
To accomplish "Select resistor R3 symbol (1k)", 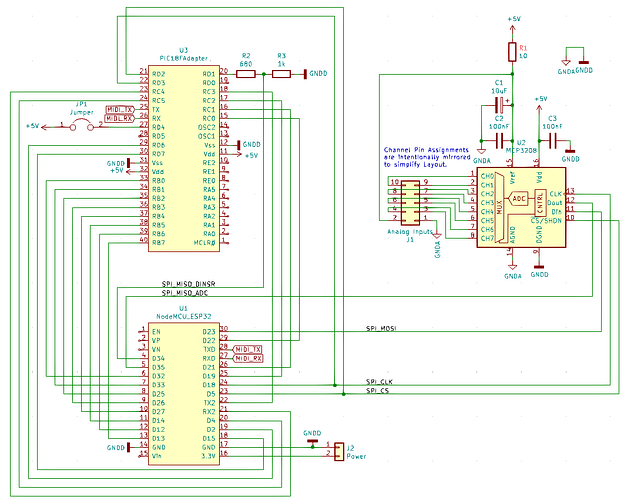I will (281, 74).
